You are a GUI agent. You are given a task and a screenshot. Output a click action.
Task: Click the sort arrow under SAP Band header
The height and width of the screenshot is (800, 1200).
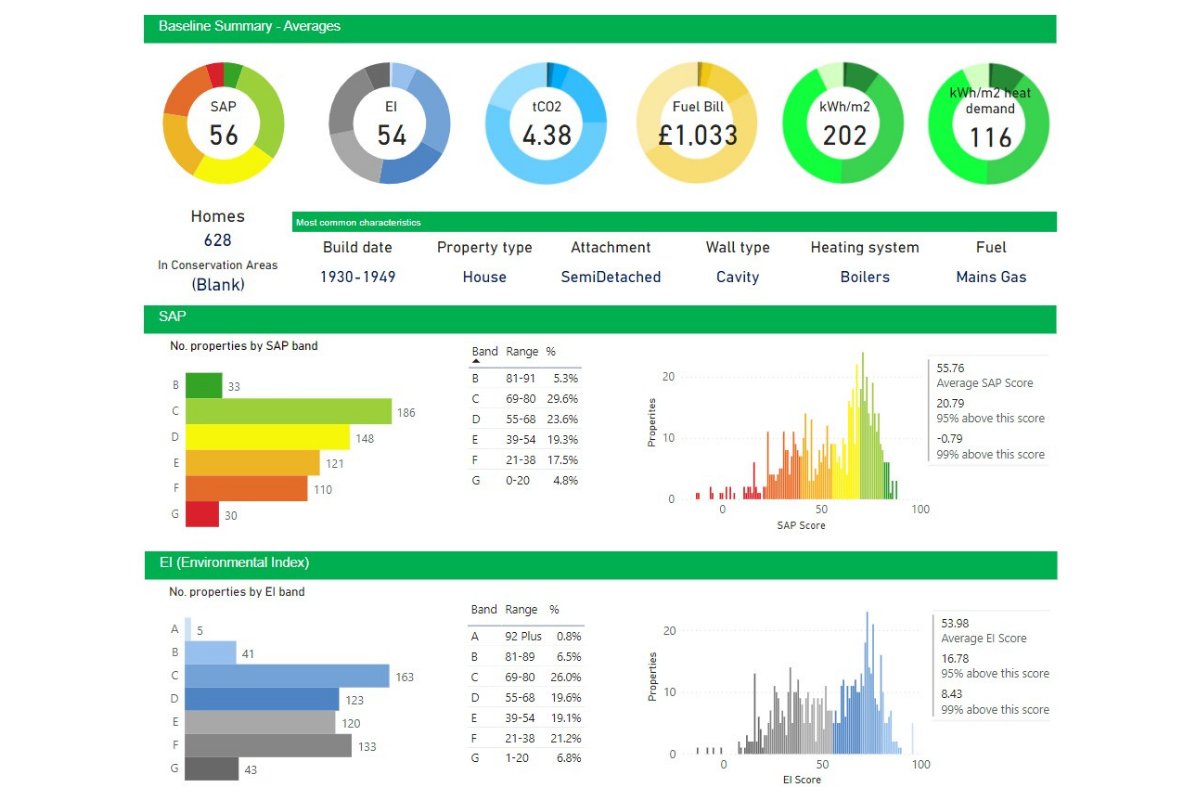click(476, 362)
